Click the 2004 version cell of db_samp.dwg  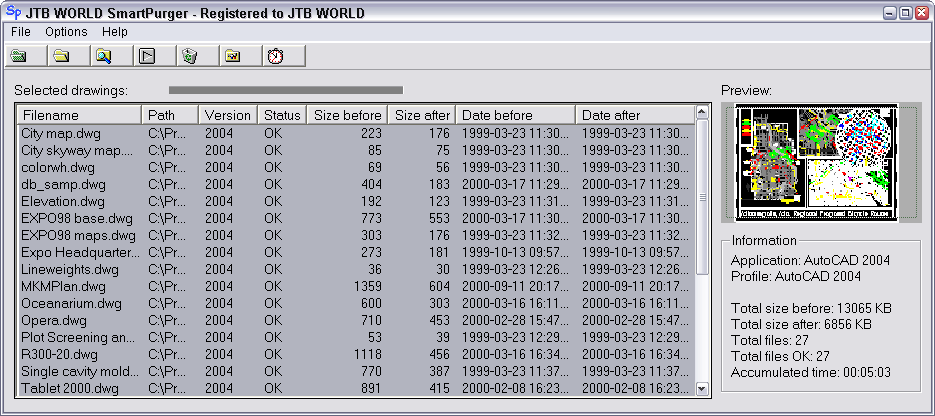click(219, 184)
